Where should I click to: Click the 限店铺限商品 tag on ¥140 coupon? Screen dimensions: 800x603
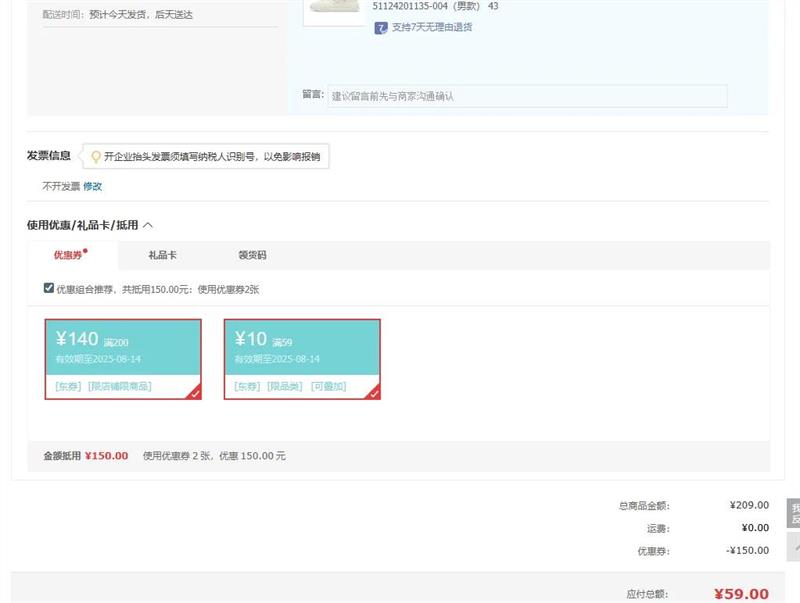(x=119, y=386)
